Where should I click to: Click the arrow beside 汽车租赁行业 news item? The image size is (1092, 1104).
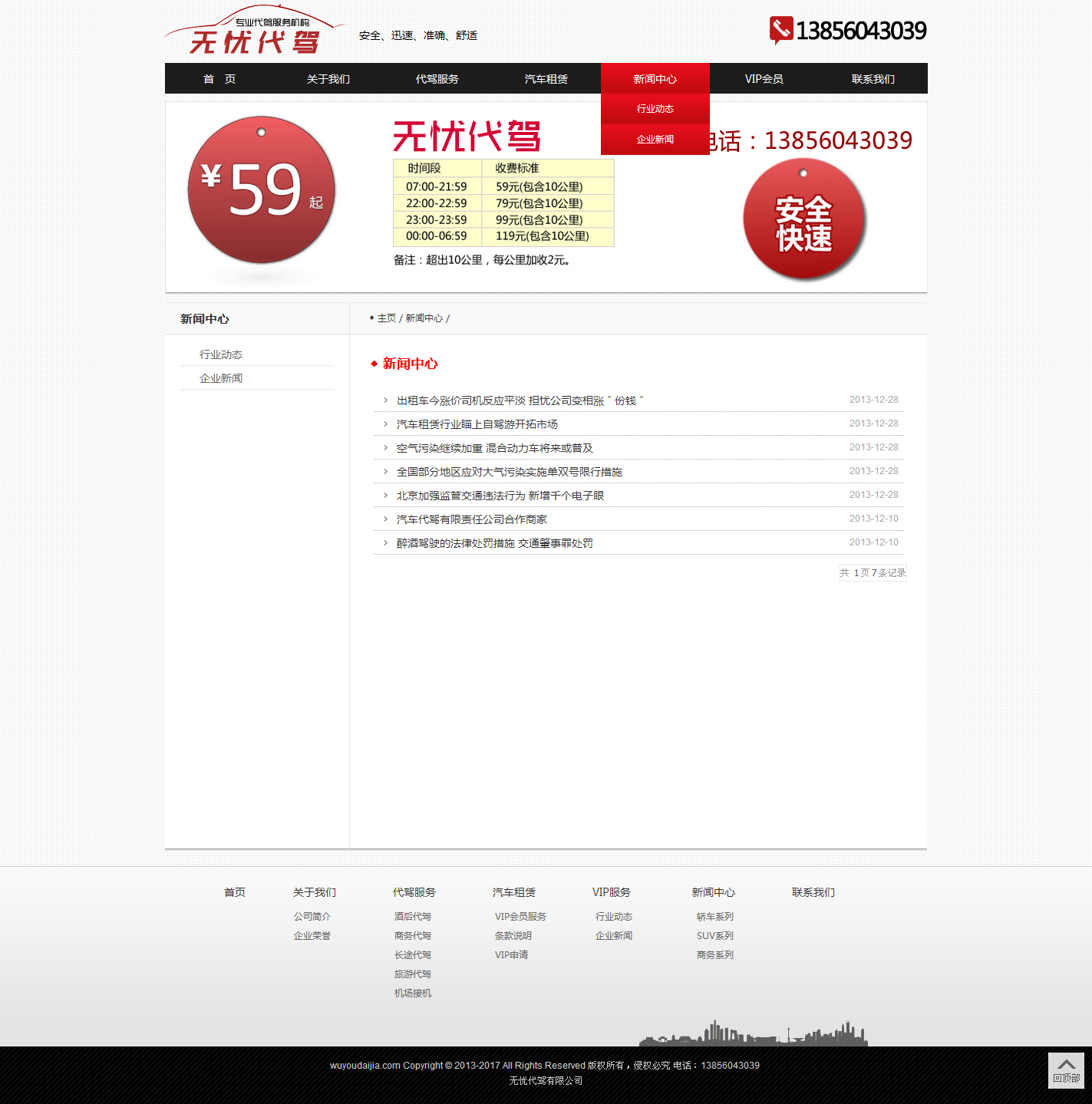(x=385, y=424)
